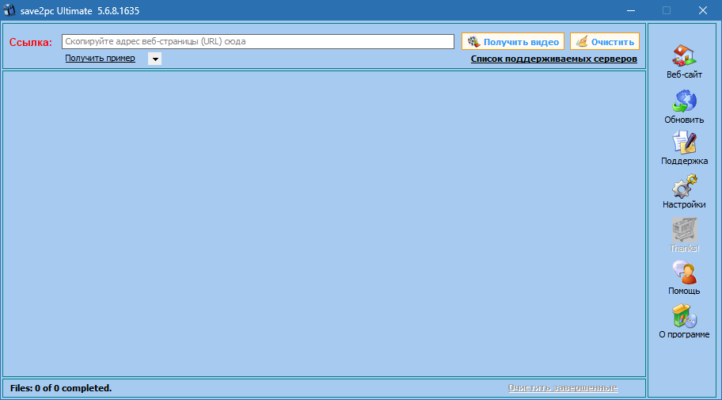This screenshot has height=400, width=722.
Task: Open Поддержка notepad icon
Action: [684, 143]
